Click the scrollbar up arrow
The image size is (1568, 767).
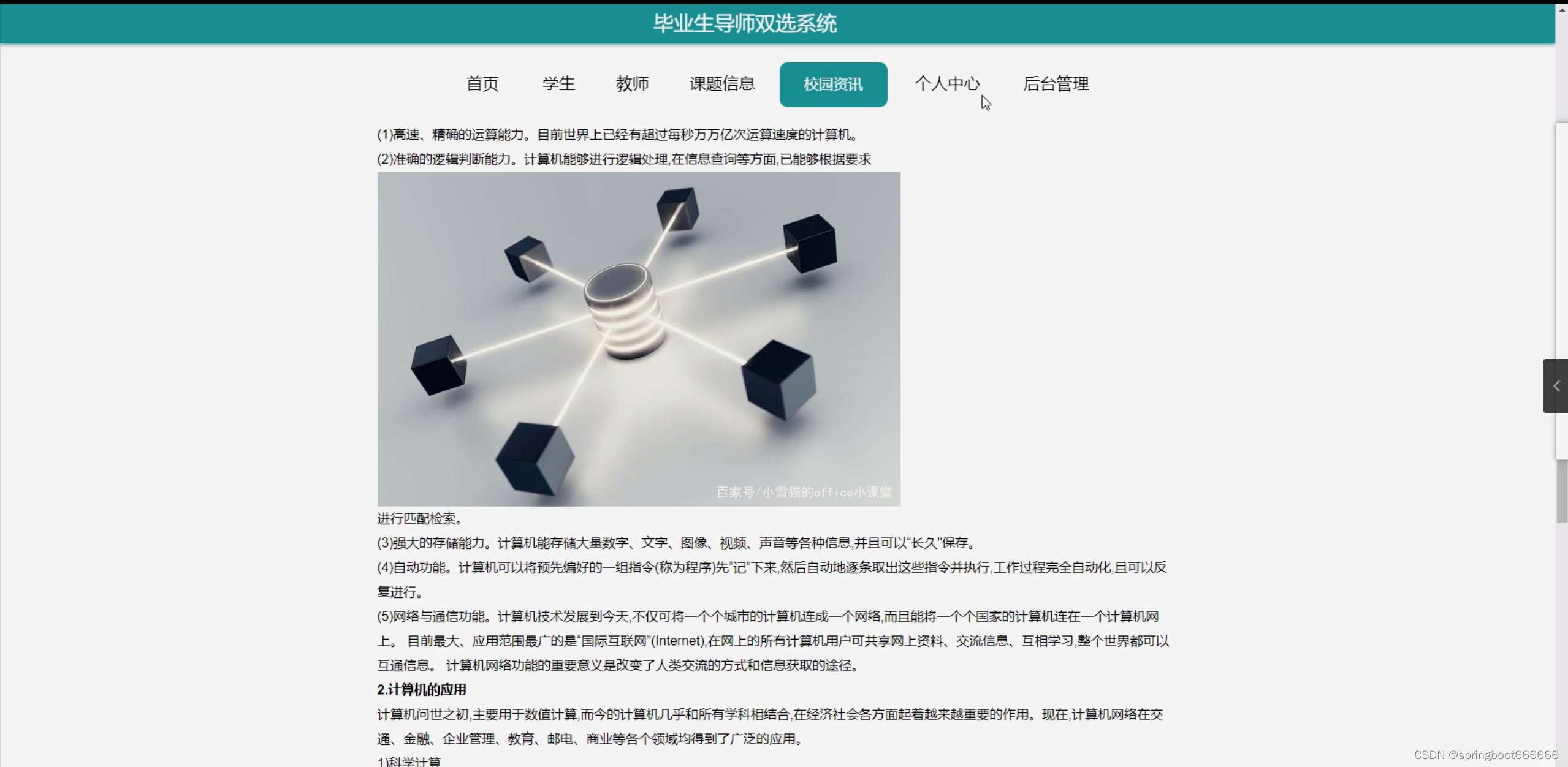(x=1562, y=11)
